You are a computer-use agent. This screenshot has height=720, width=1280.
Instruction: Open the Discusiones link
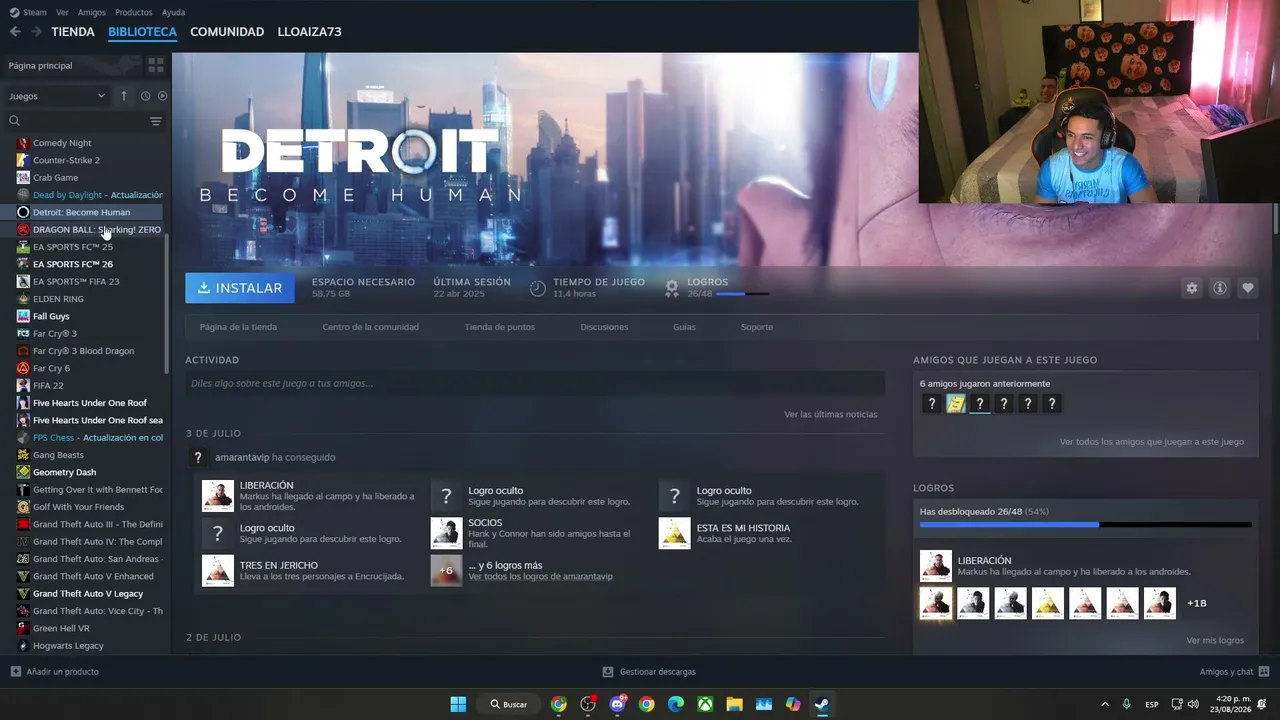pos(604,327)
